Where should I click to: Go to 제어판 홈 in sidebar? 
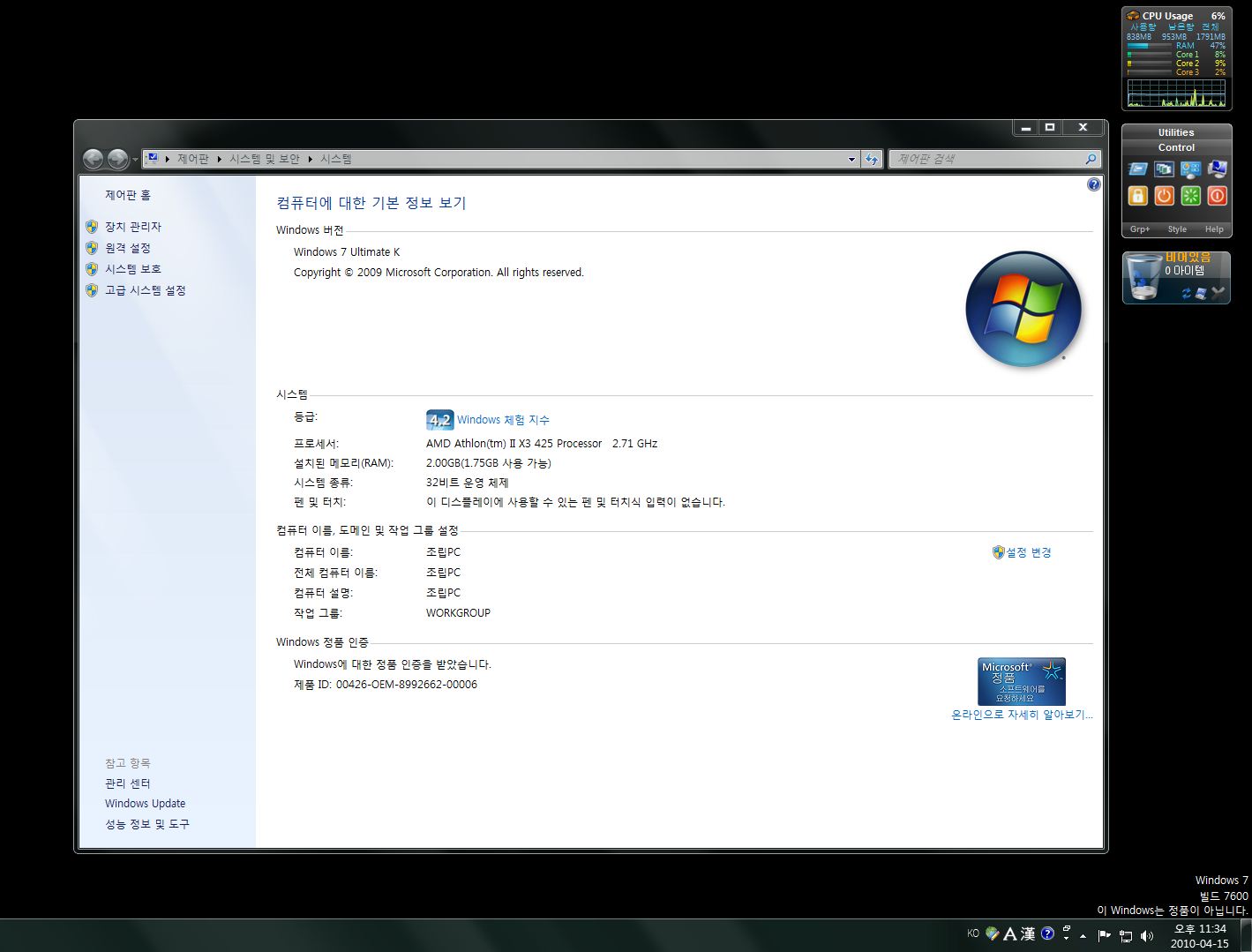(x=128, y=195)
